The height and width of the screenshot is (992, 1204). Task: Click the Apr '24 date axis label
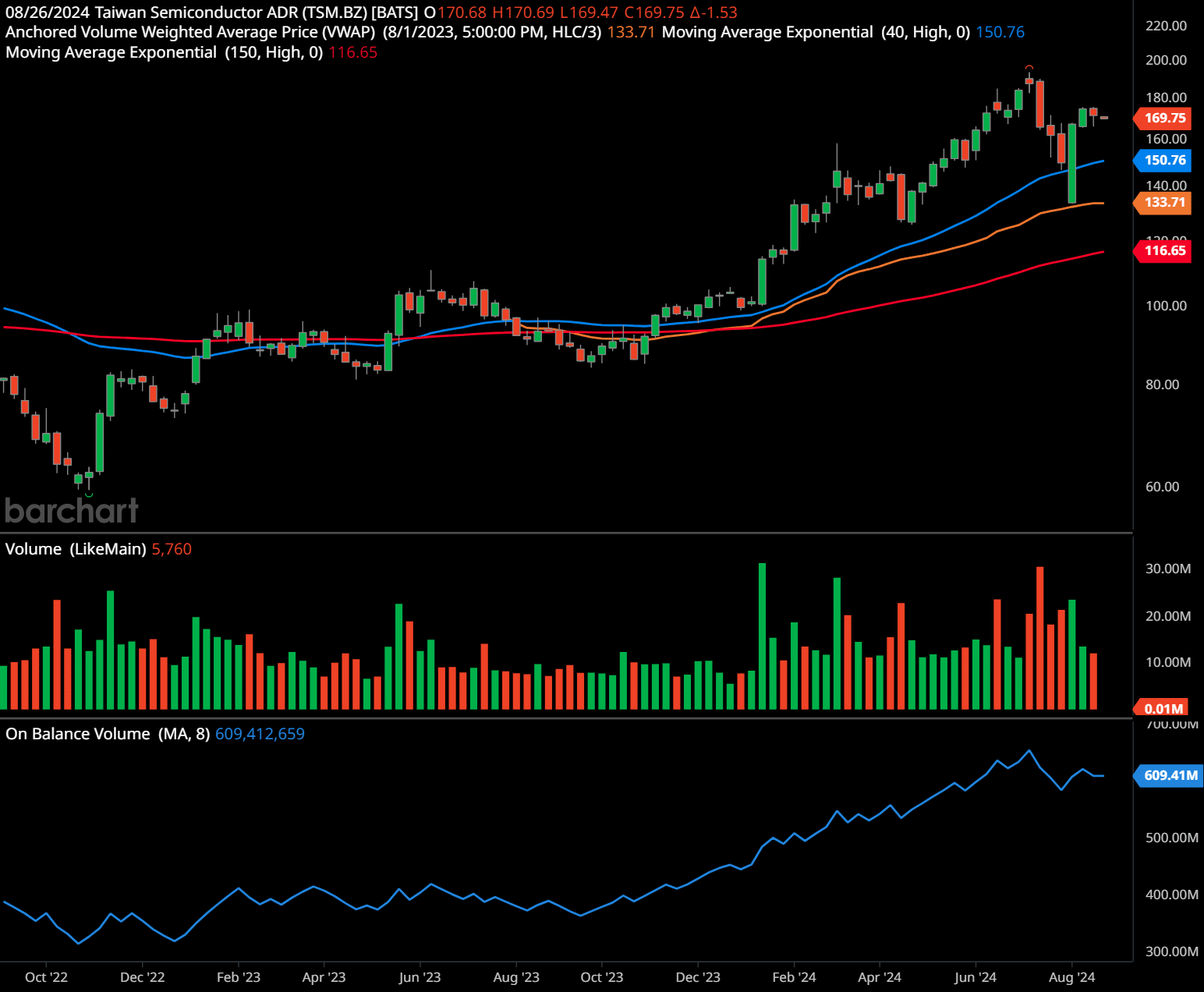pyautogui.click(x=880, y=977)
